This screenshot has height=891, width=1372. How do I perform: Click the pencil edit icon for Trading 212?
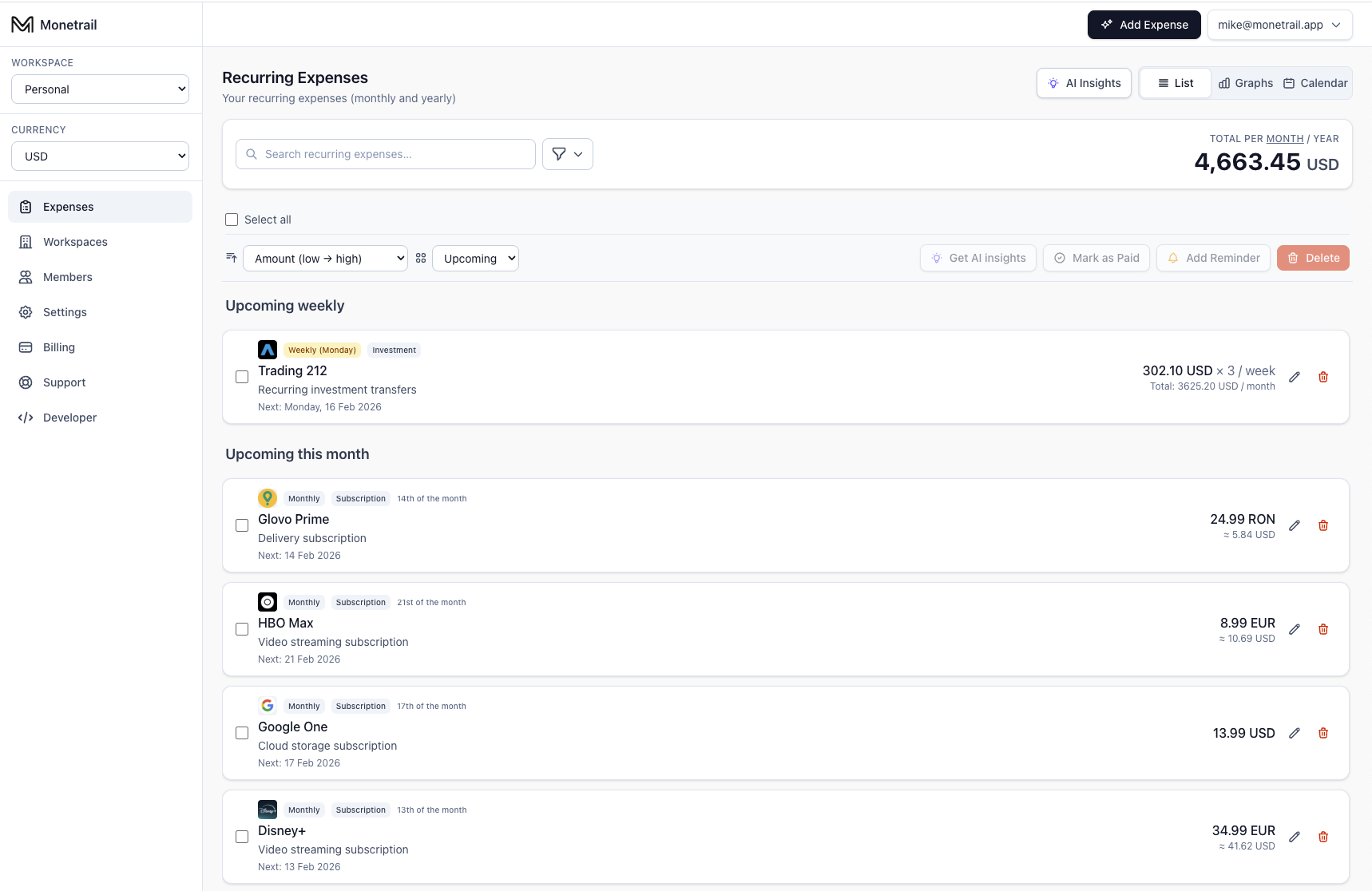pos(1295,377)
